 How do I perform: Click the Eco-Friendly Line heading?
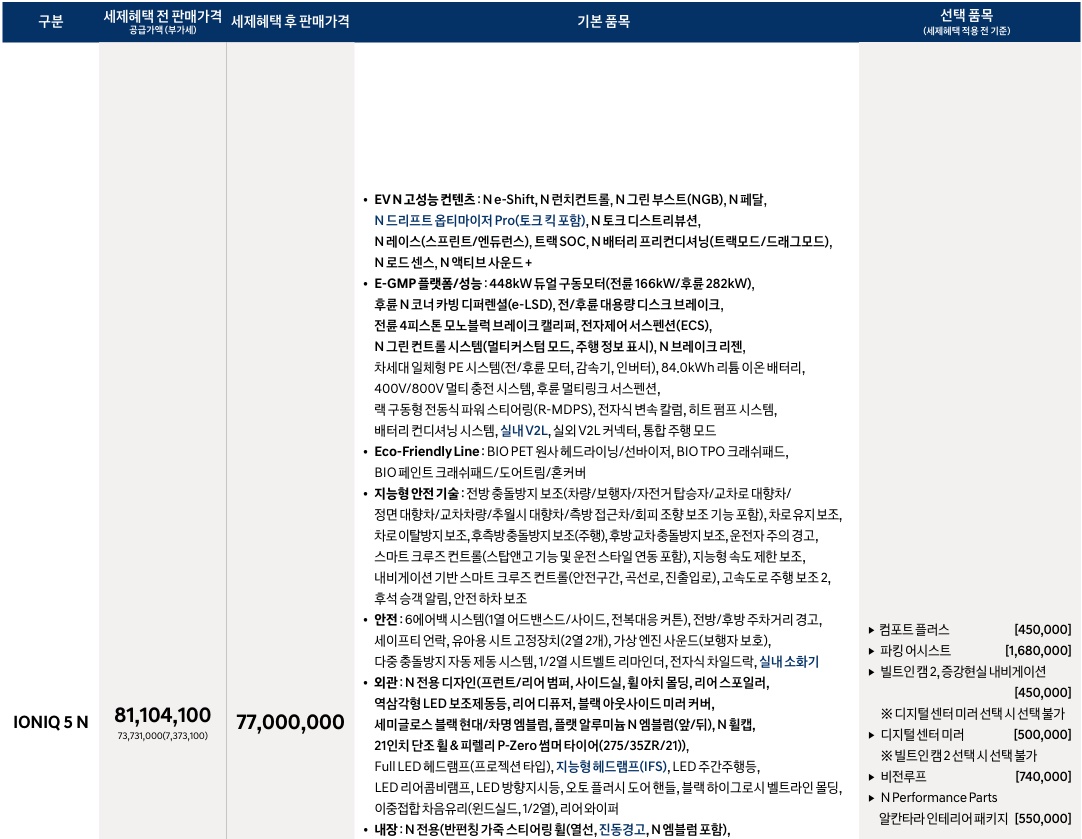click(x=426, y=452)
